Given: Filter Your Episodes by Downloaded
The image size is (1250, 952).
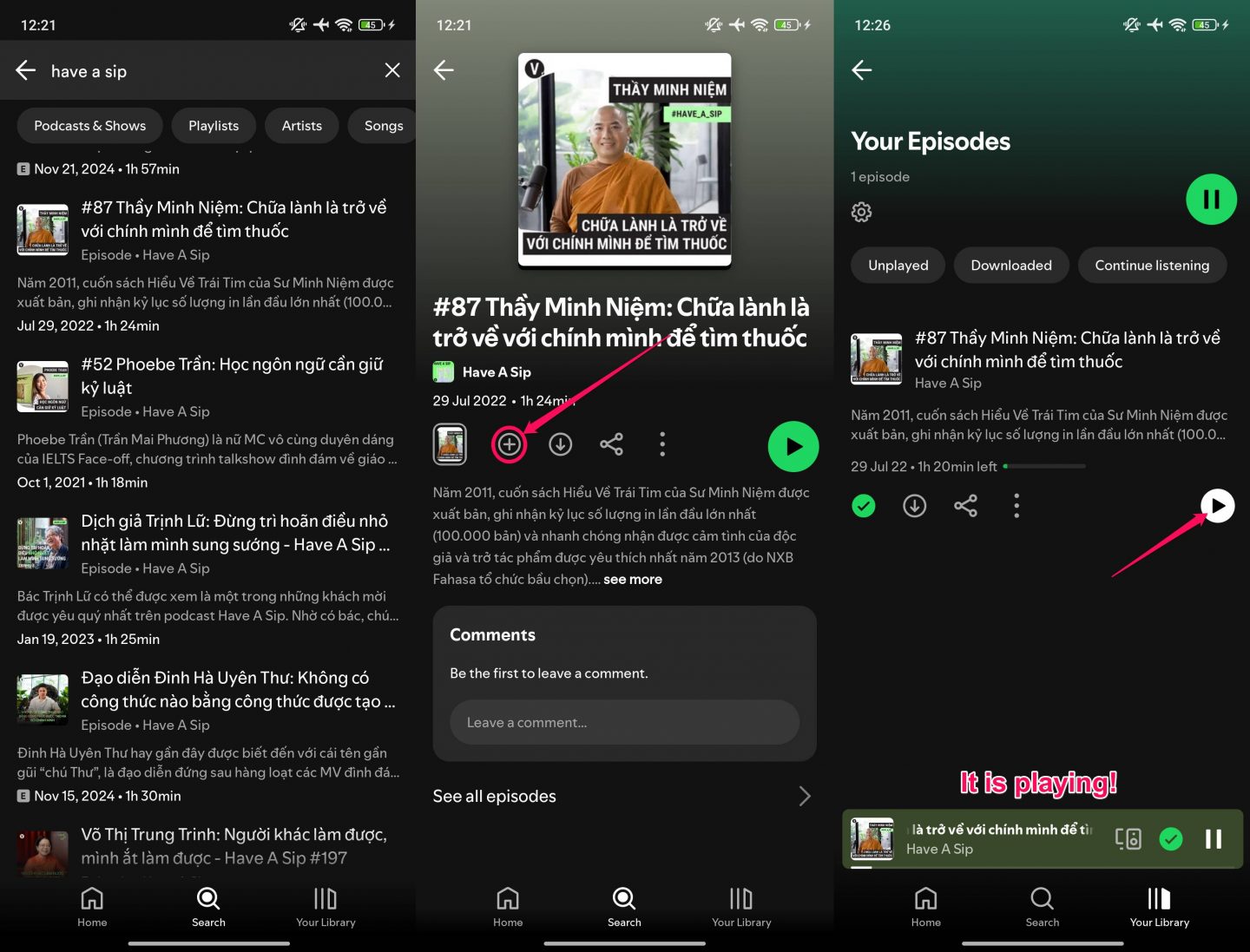Looking at the screenshot, I should [1011, 266].
